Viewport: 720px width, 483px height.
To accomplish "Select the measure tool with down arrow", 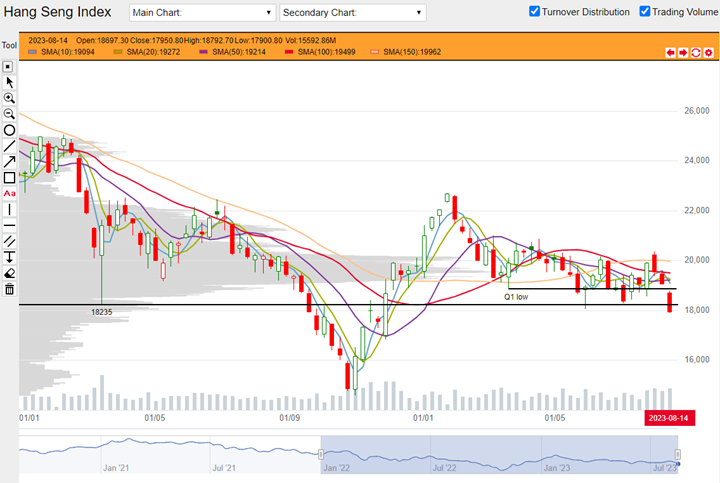I will pyautogui.click(x=9, y=257).
